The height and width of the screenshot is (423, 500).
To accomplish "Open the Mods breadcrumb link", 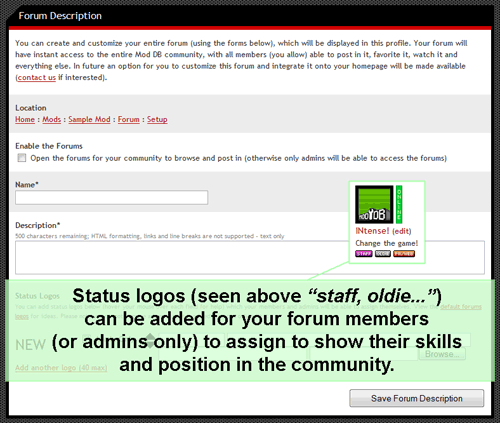I will point(52,119).
